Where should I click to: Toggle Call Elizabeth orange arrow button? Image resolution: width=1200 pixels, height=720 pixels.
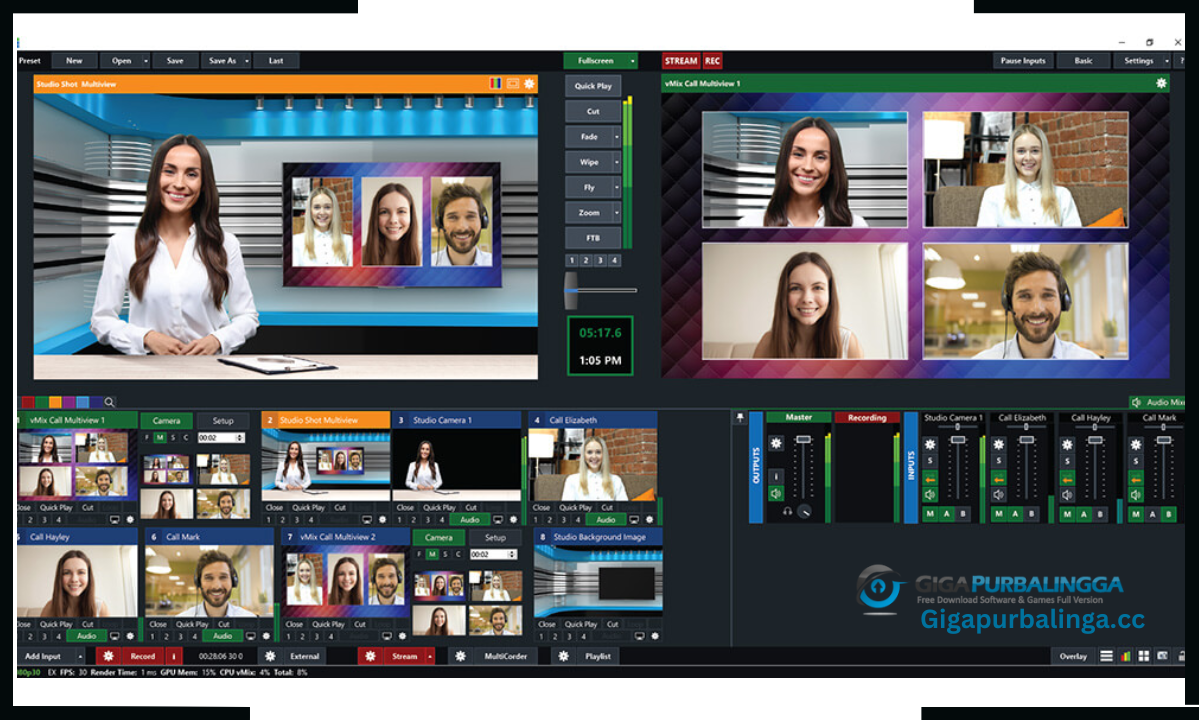point(998,478)
